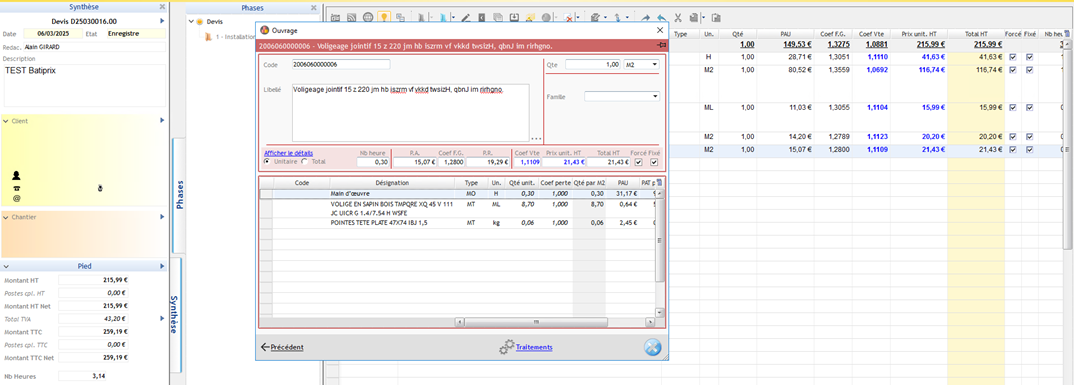Click the blue building toolbar icon
This screenshot has height=385, width=1074.
(442, 17)
